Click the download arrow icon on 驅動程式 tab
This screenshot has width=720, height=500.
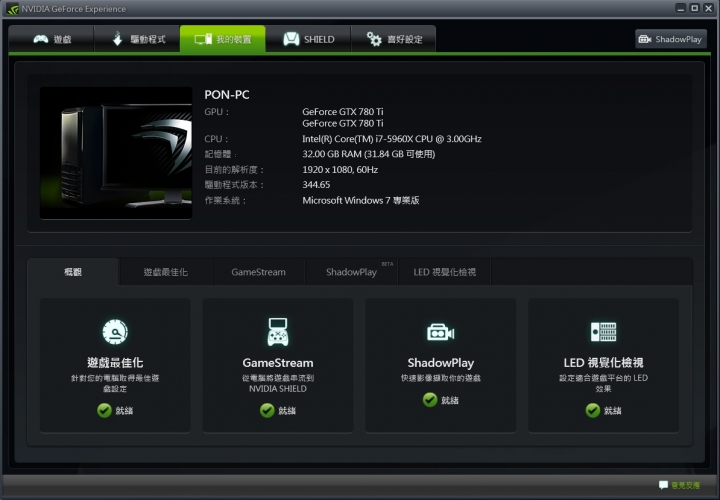(118, 39)
